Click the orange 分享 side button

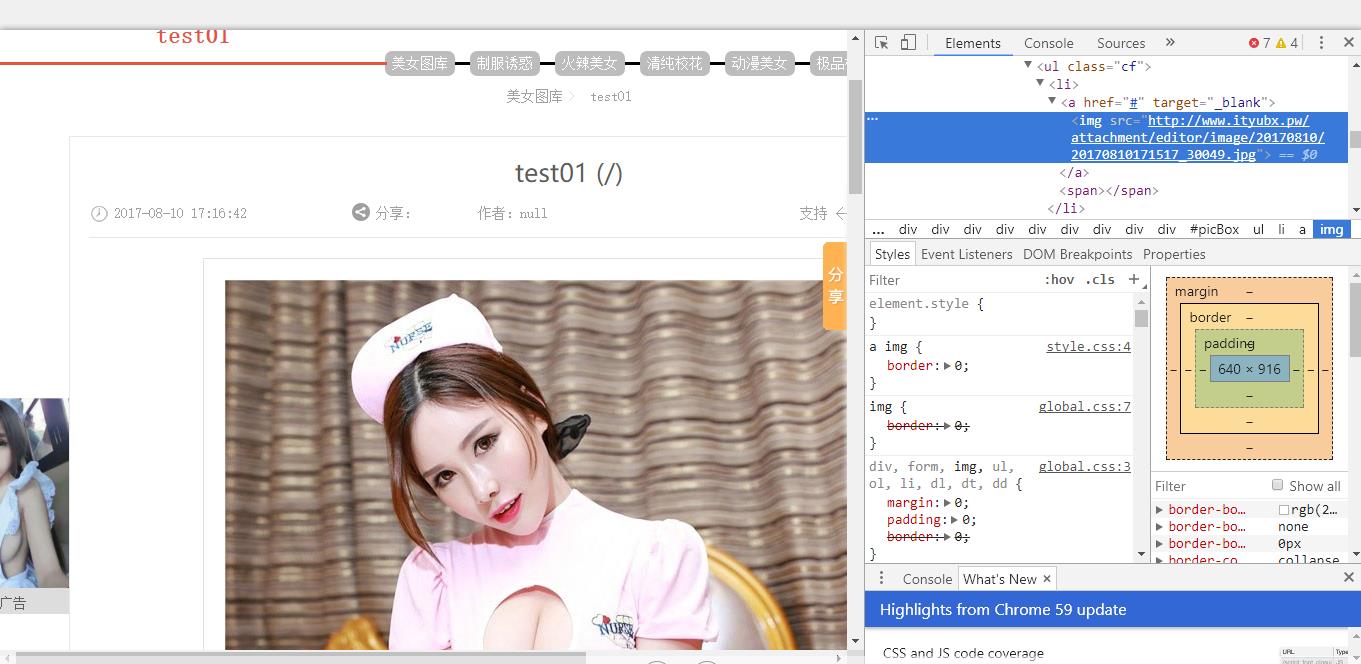pyautogui.click(x=835, y=285)
